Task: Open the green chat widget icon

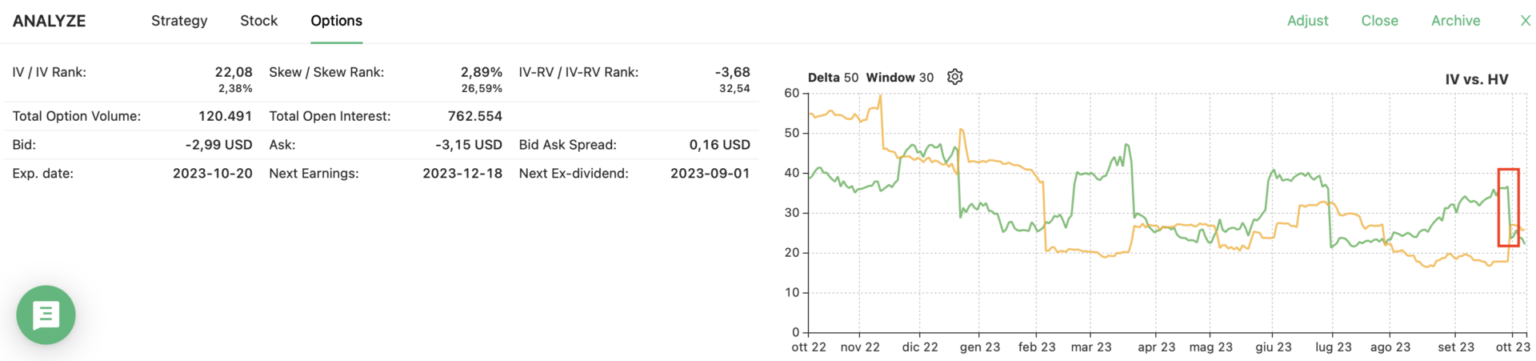Action: pyautogui.click(x=46, y=315)
